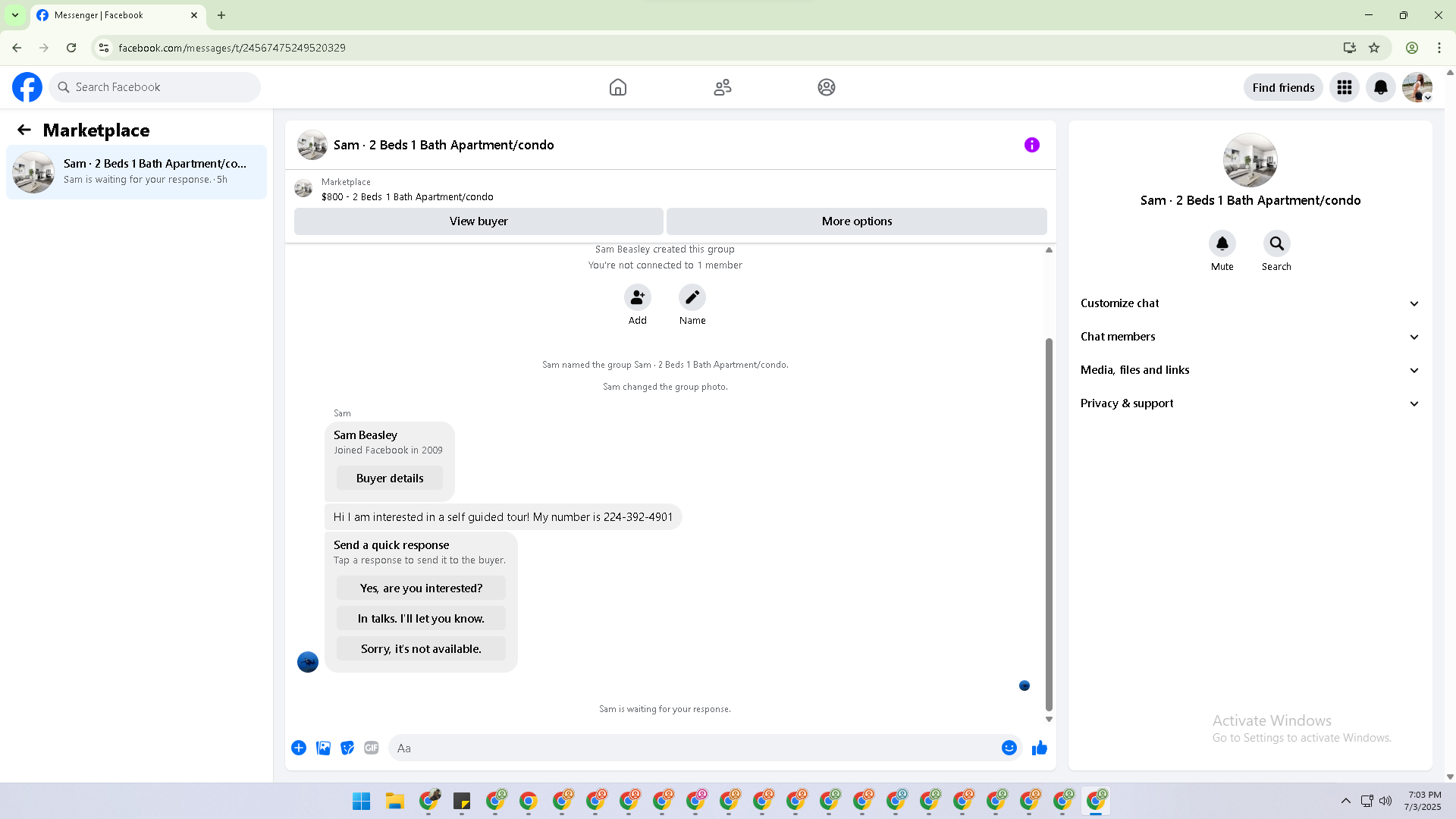
Task: Attach a photo file to message
Action: 323,748
